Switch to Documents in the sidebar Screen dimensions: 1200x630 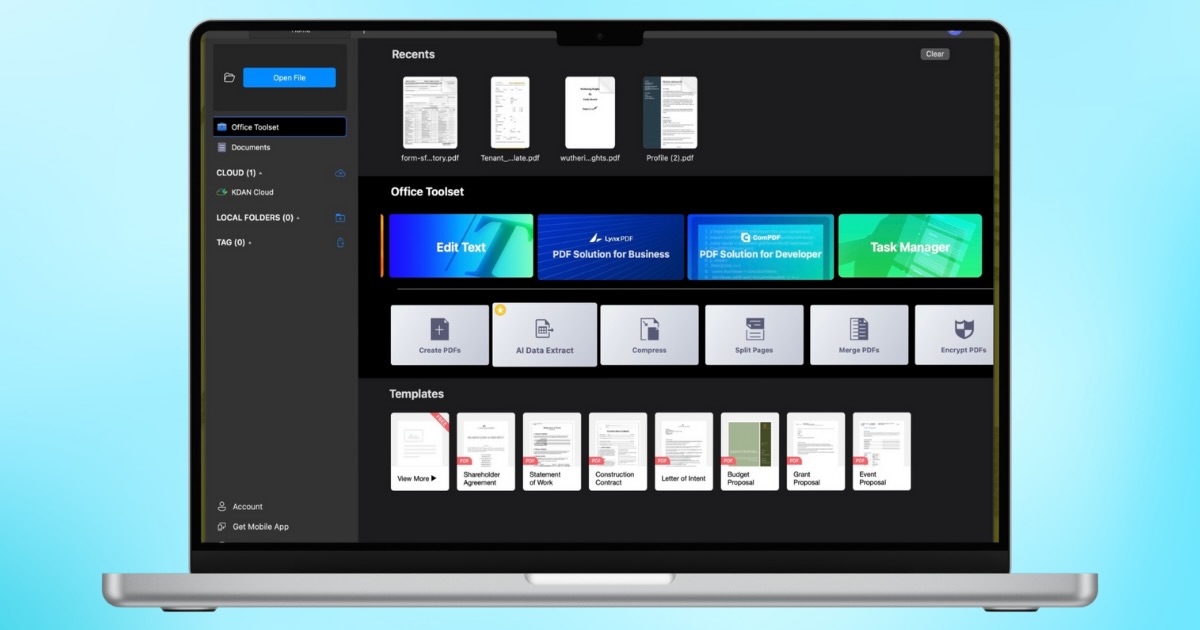(250, 148)
